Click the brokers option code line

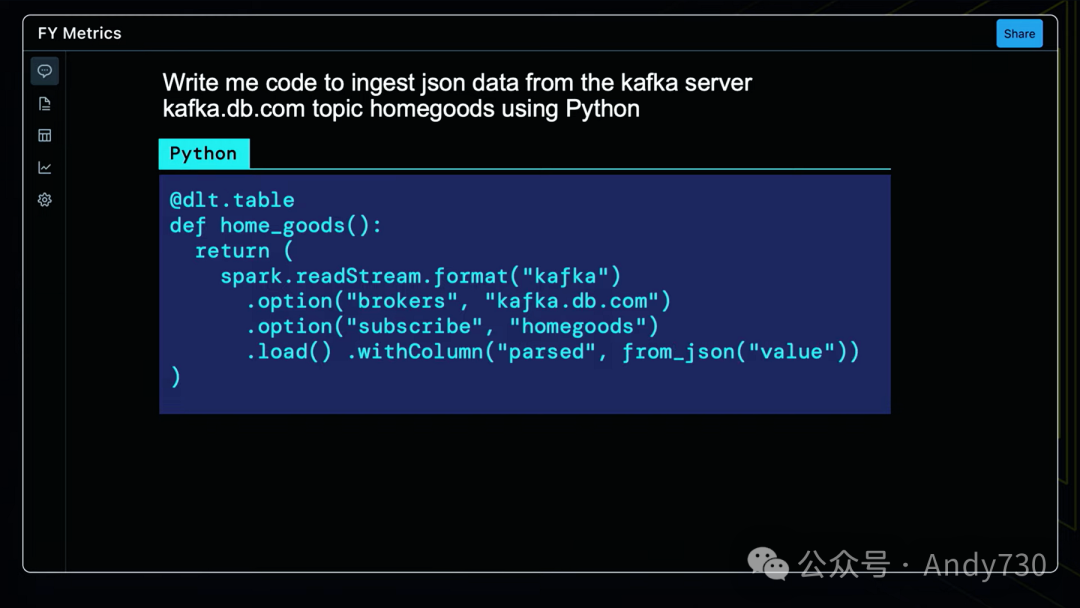(x=459, y=301)
